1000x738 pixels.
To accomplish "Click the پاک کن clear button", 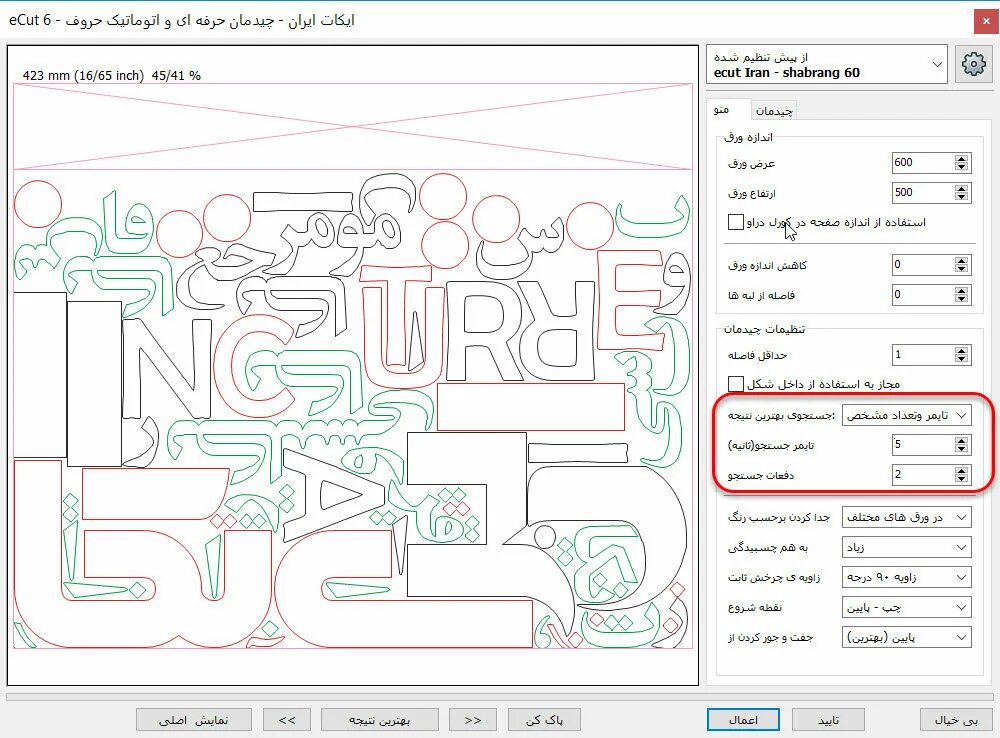I will coord(544,720).
